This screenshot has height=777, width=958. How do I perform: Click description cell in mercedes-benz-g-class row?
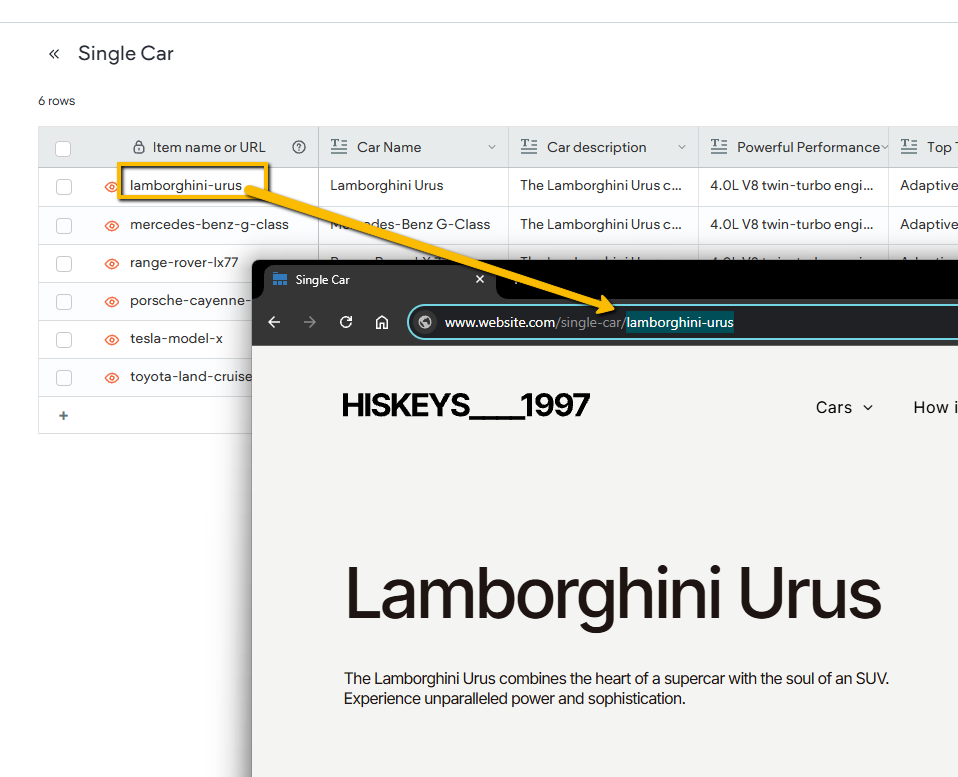[x=604, y=225]
